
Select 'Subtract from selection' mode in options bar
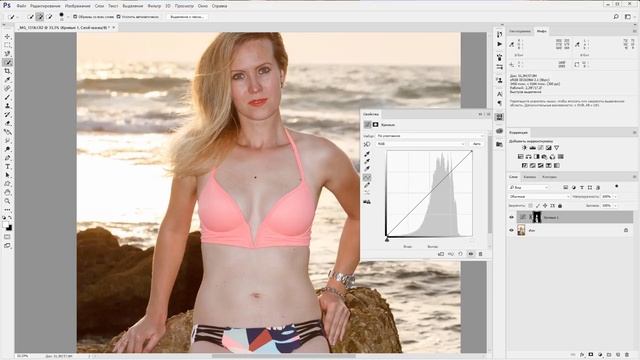click(x=49, y=17)
